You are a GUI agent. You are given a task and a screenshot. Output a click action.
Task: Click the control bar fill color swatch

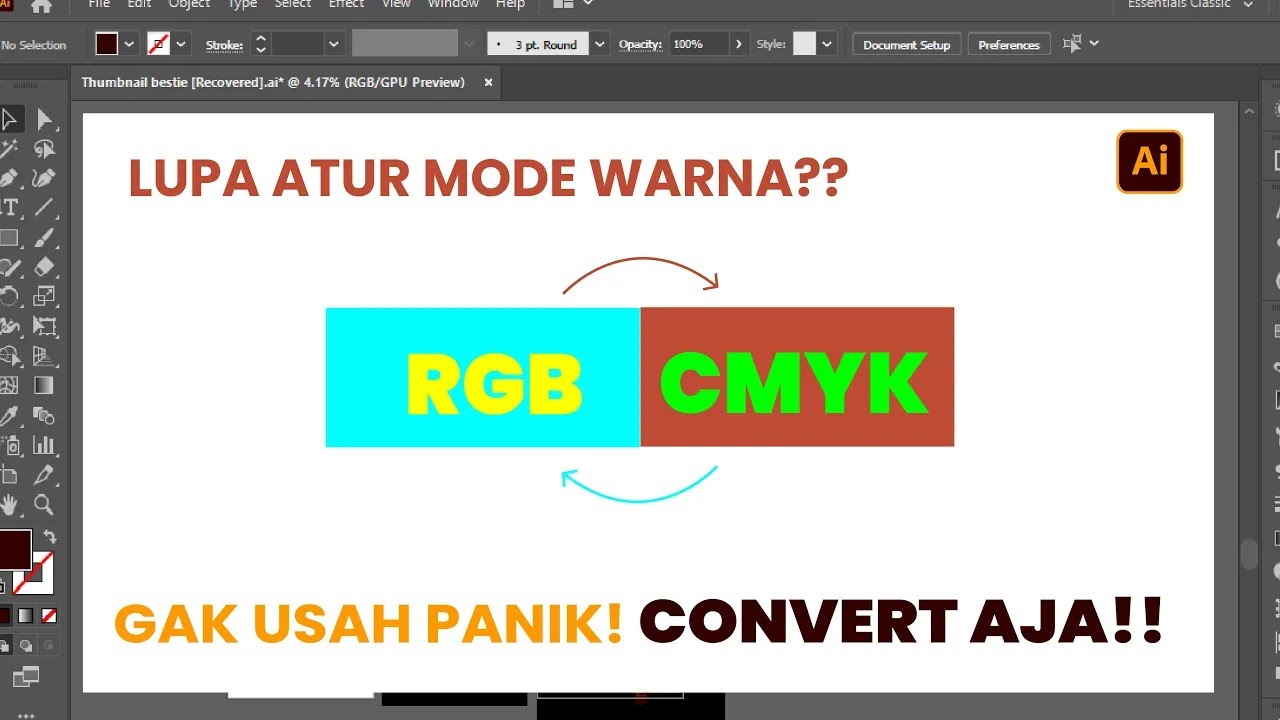[x=106, y=44]
